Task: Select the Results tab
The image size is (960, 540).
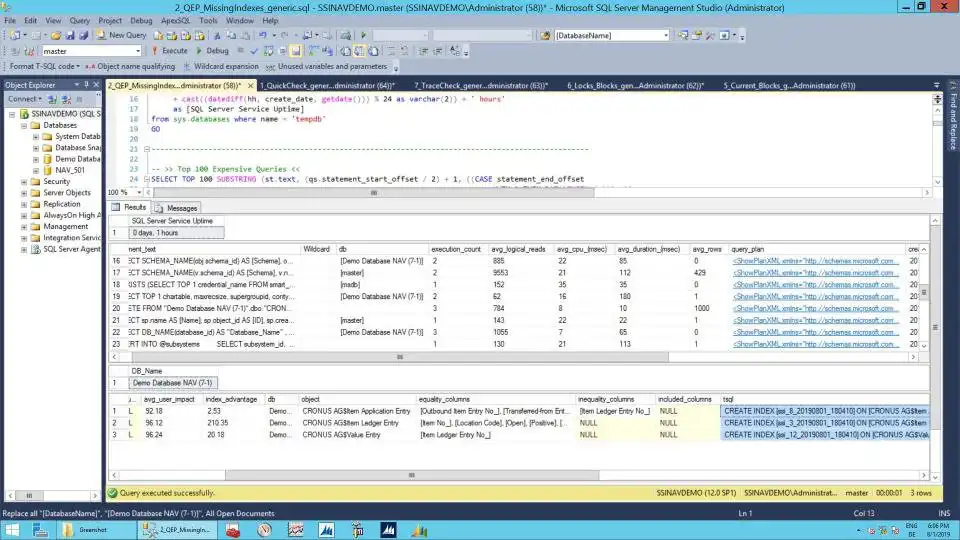Action: tap(129, 208)
